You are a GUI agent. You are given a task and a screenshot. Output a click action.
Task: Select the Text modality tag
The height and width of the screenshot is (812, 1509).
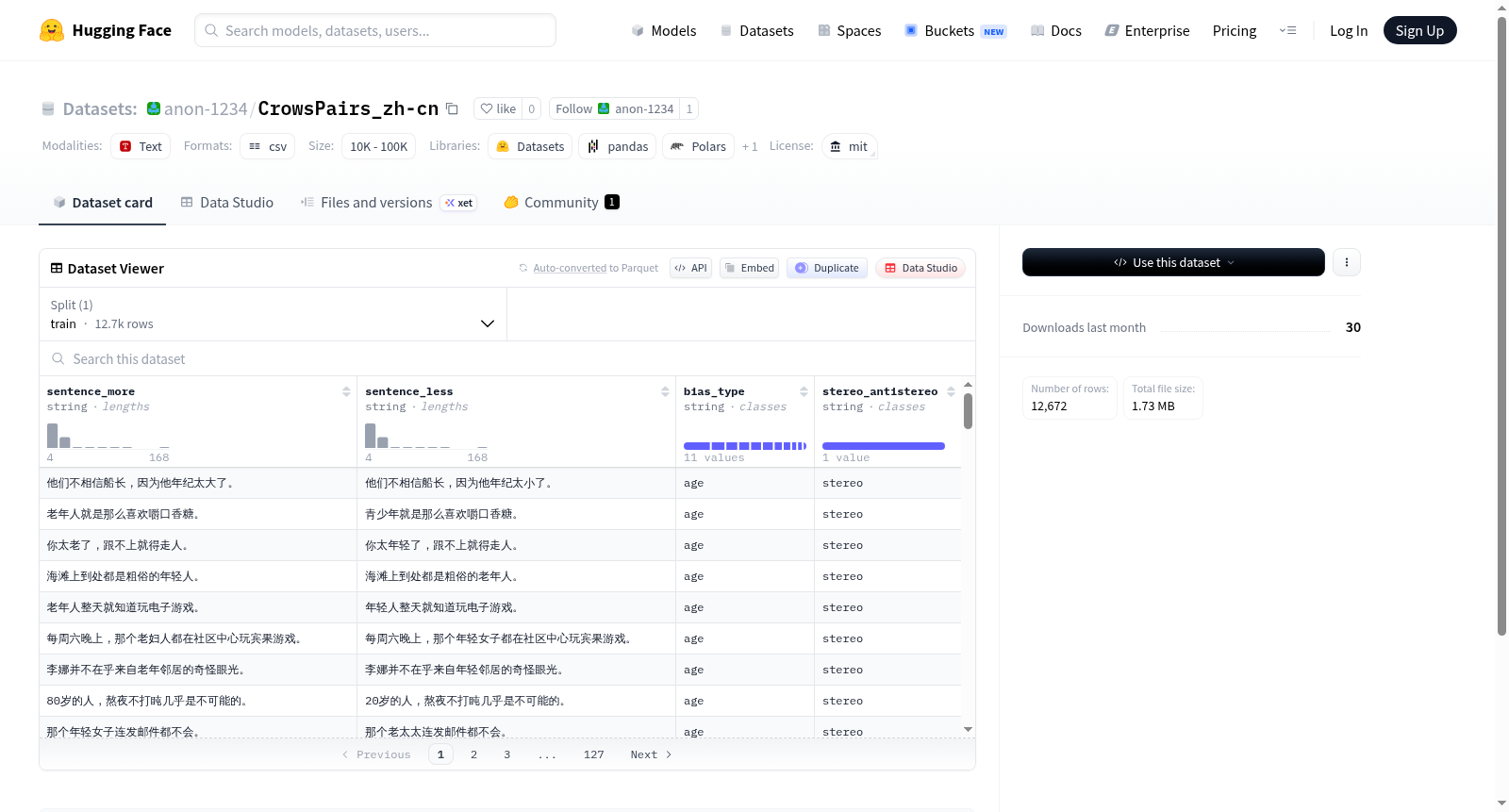tap(141, 146)
